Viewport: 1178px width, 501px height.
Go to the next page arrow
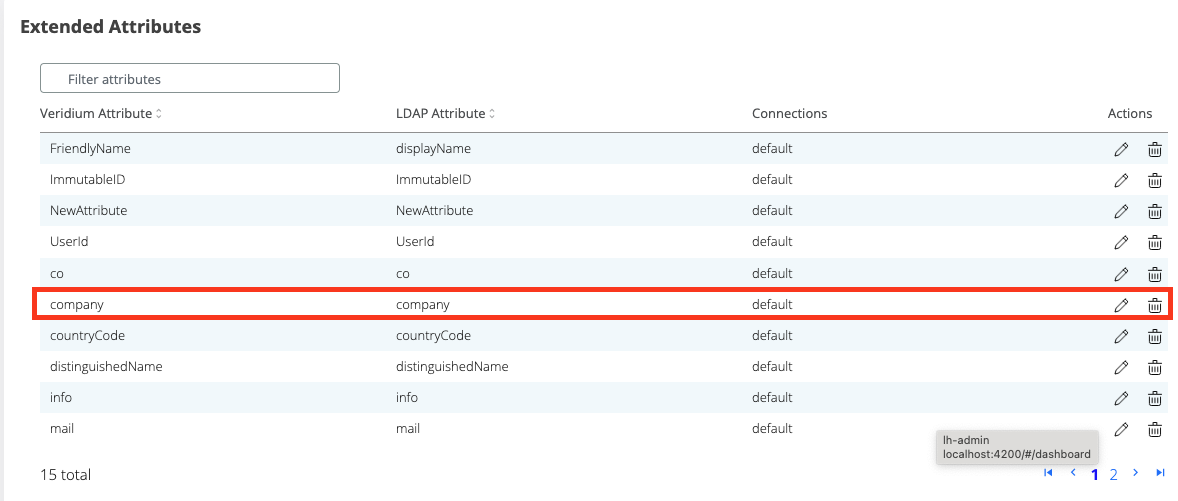coord(1137,473)
